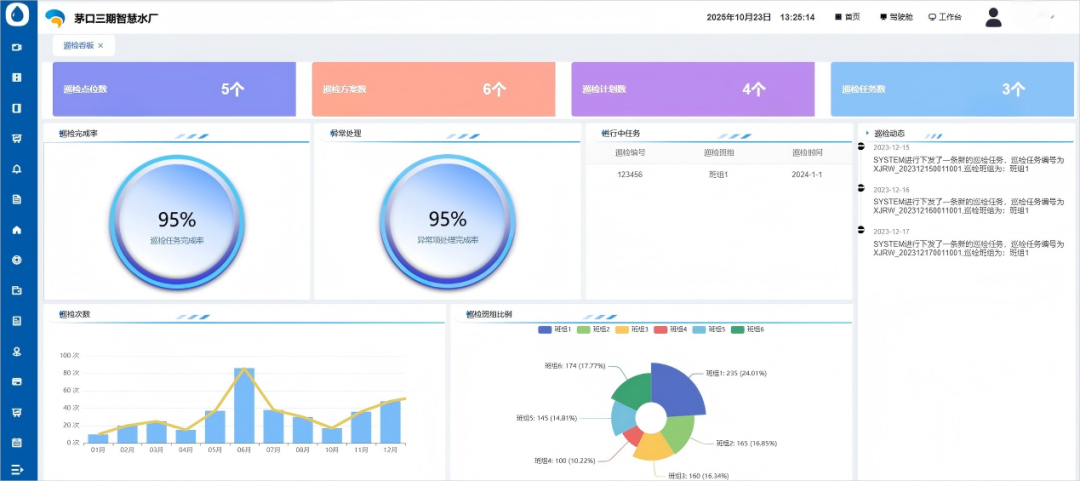Open the sidebar icon directly below the camera
The height and width of the screenshot is (481, 1080).
tap(17, 77)
